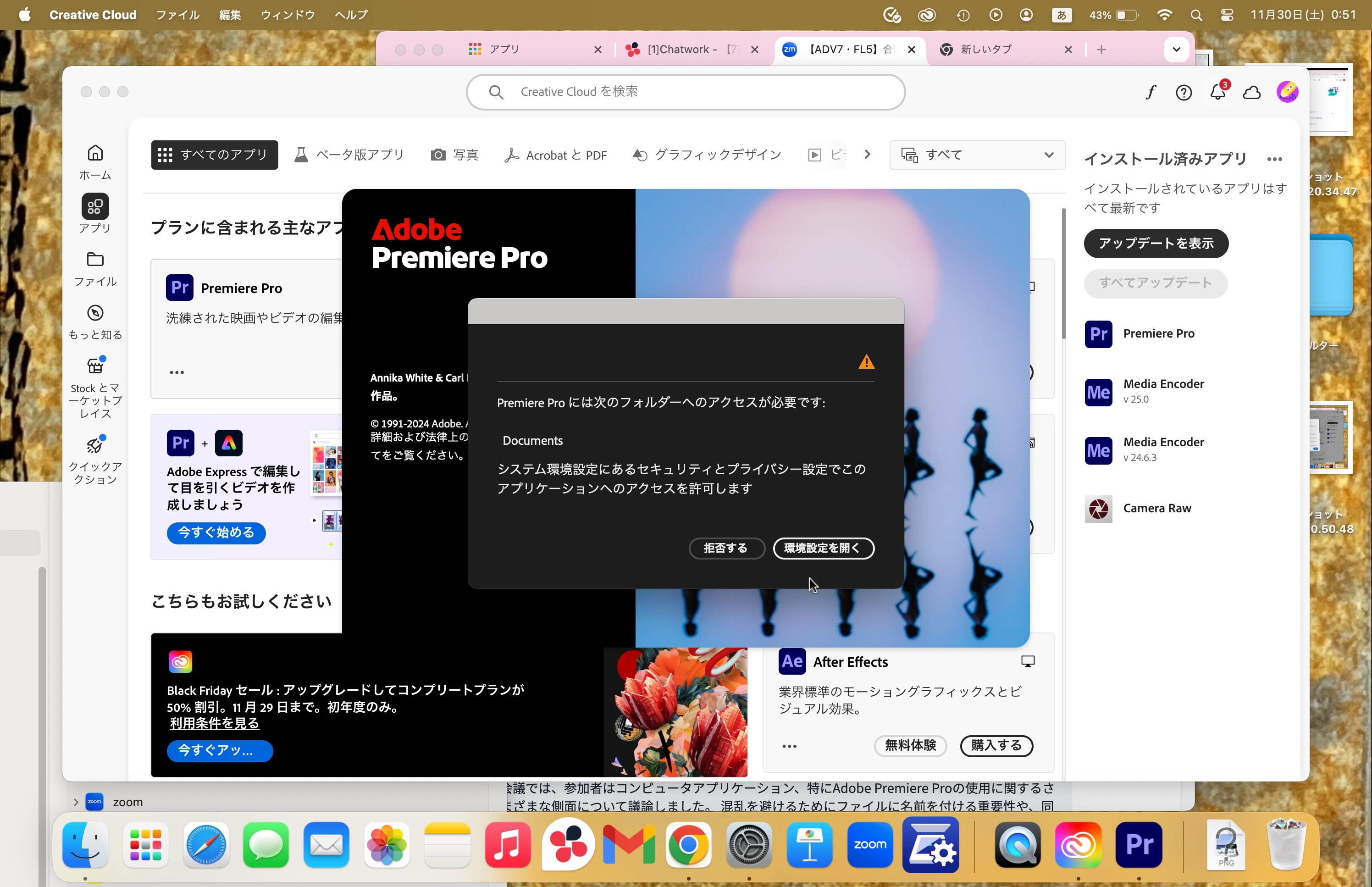Image resolution: width=1372 pixels, height=887 pixels.
Task: Select the Acrobat と PDF tab
Action: coord(556,155)
